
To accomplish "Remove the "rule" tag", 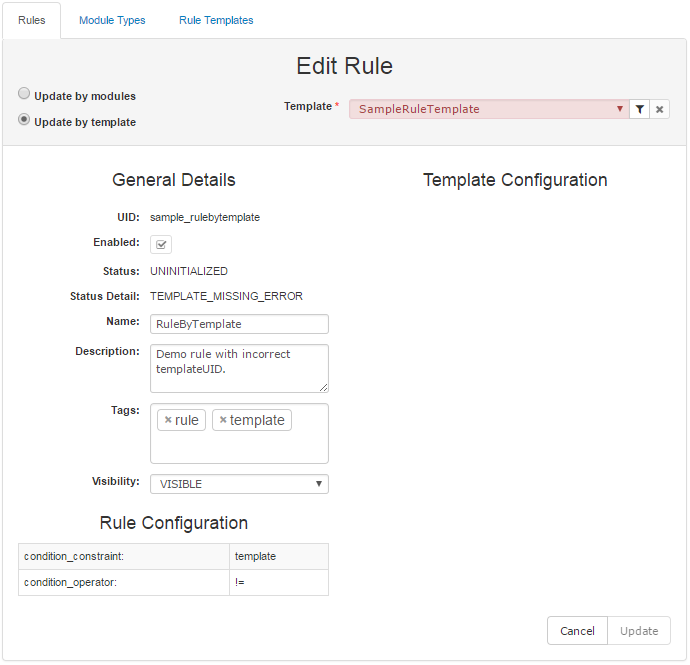I will coord(168,420).
